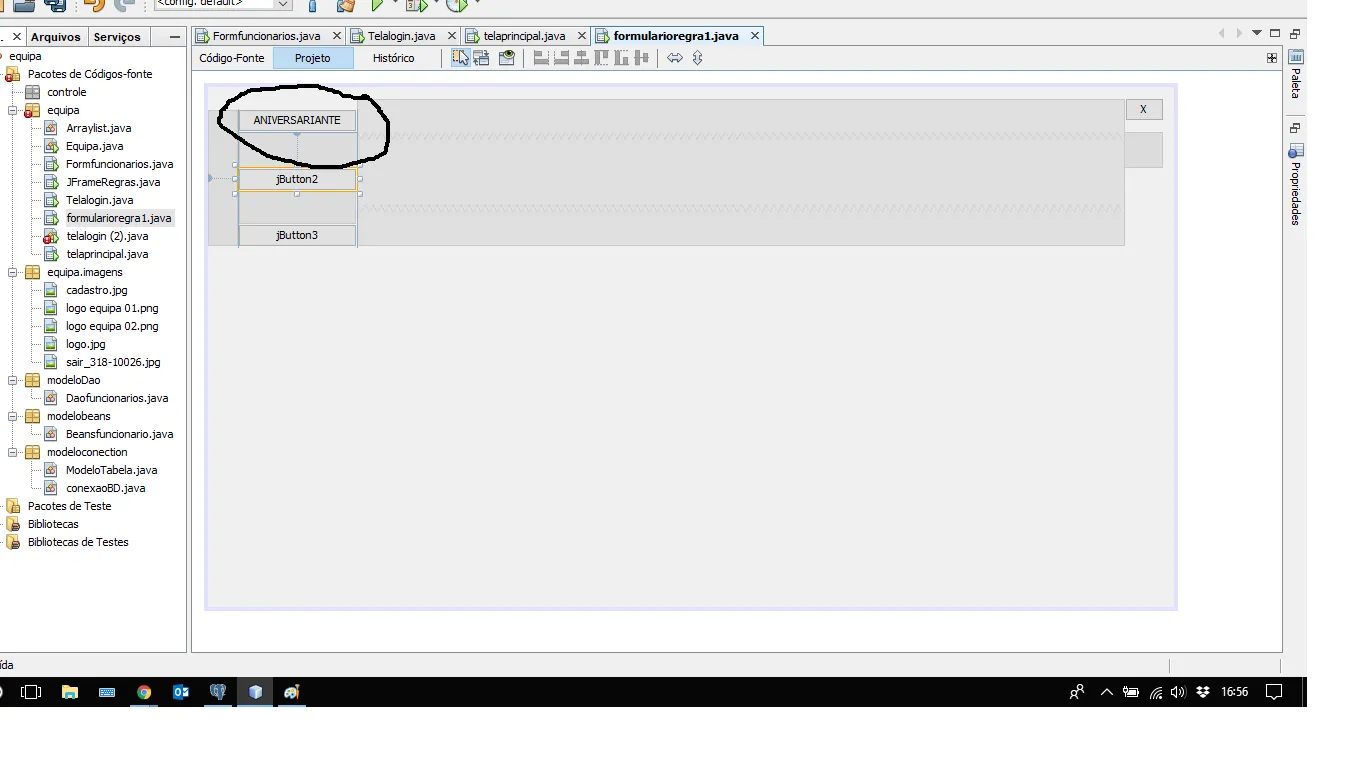Screen dimensions: 1366x768
Task: Open Task View on taskbar
Action: [x=31, y=692]
